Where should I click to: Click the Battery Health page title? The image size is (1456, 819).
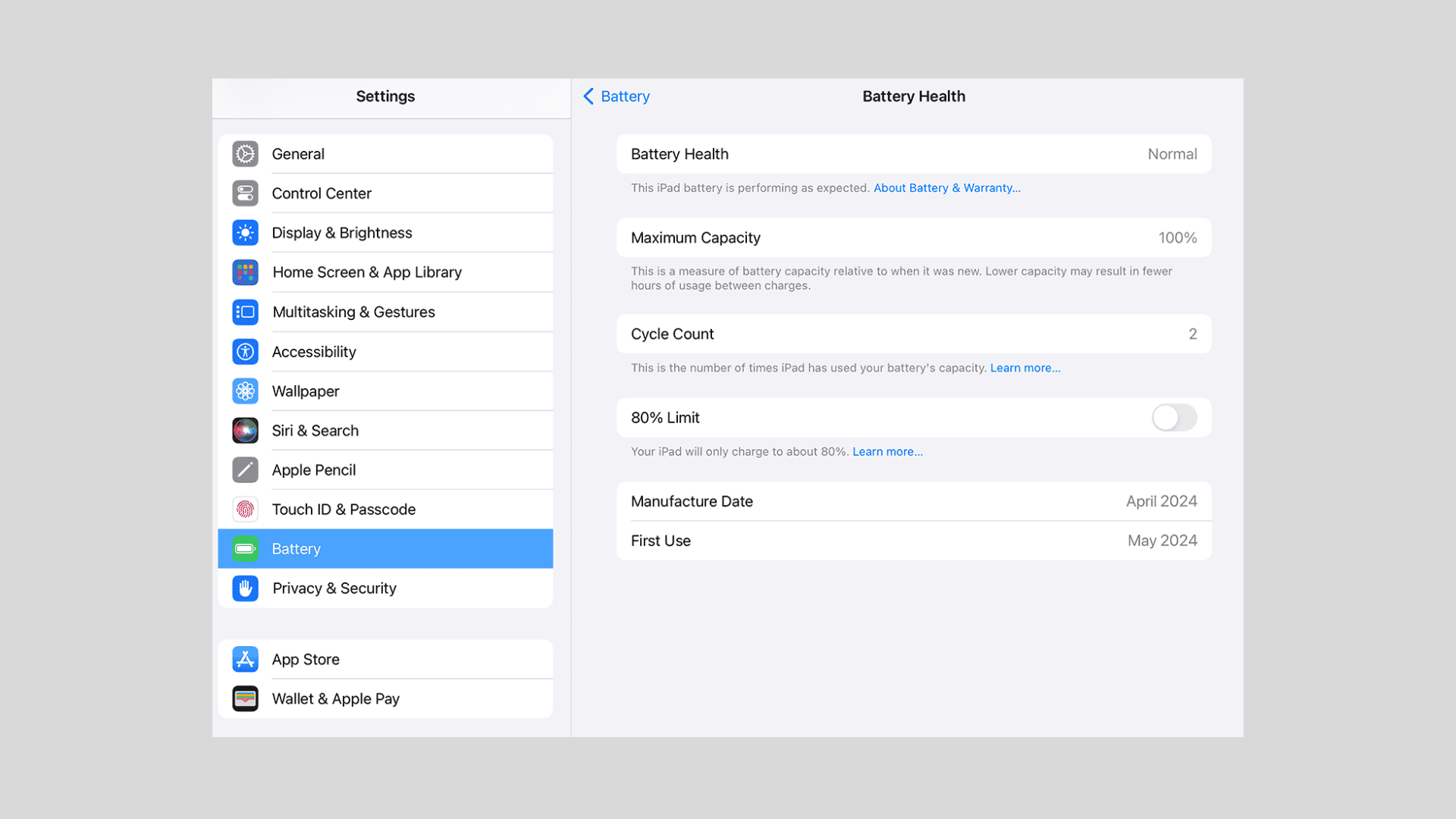tap(914, 96)
